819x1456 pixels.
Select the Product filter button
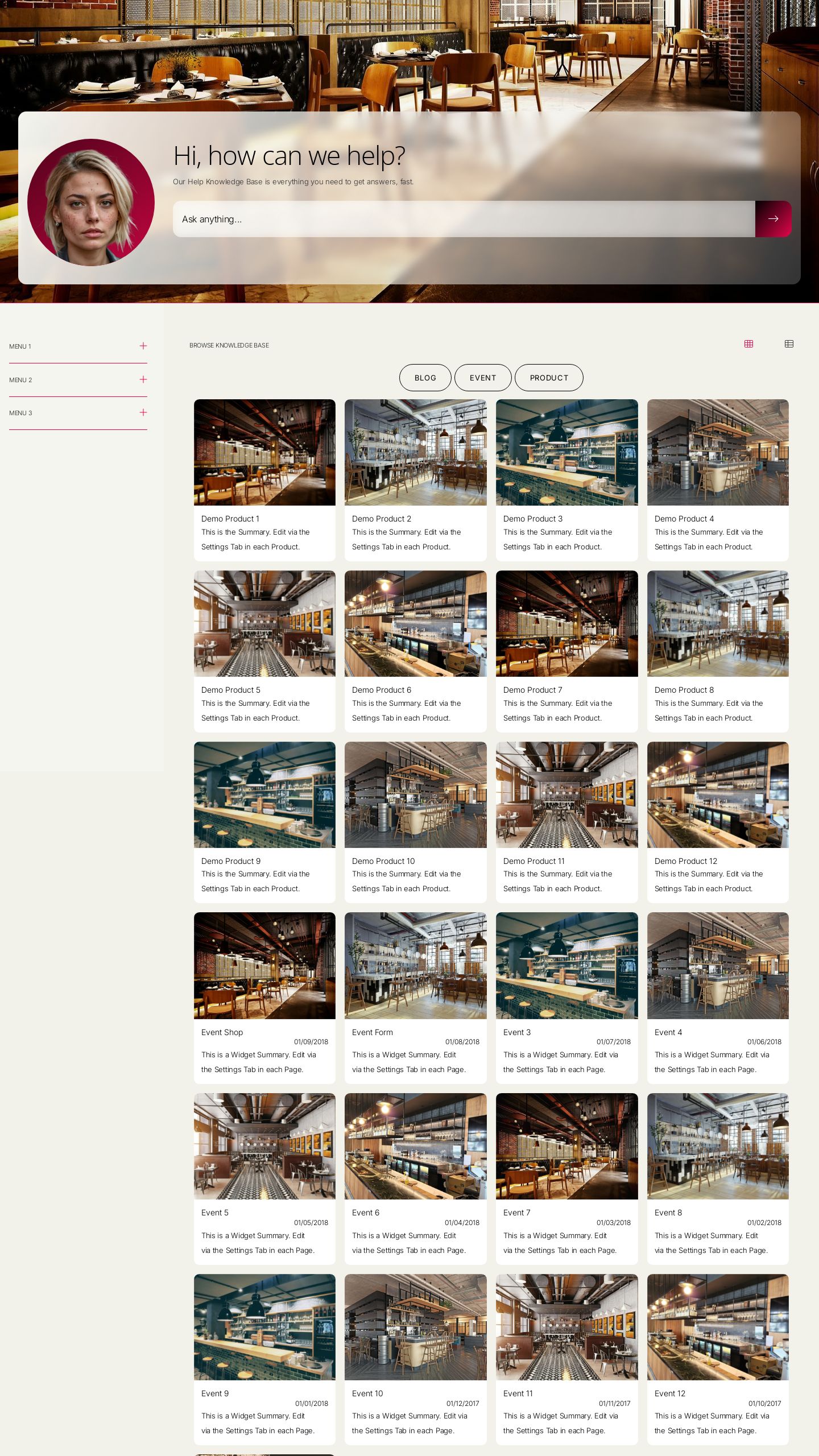click(x=549, y=378)
